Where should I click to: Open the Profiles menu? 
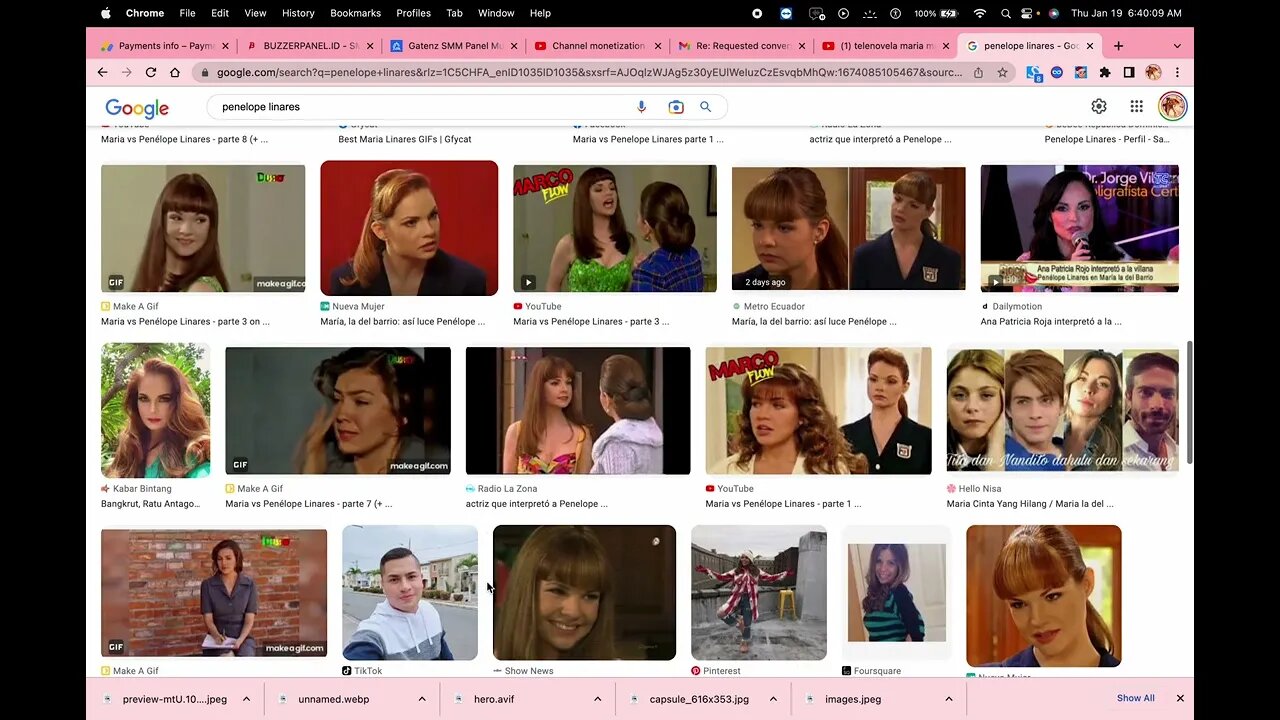tap(413, 13)
